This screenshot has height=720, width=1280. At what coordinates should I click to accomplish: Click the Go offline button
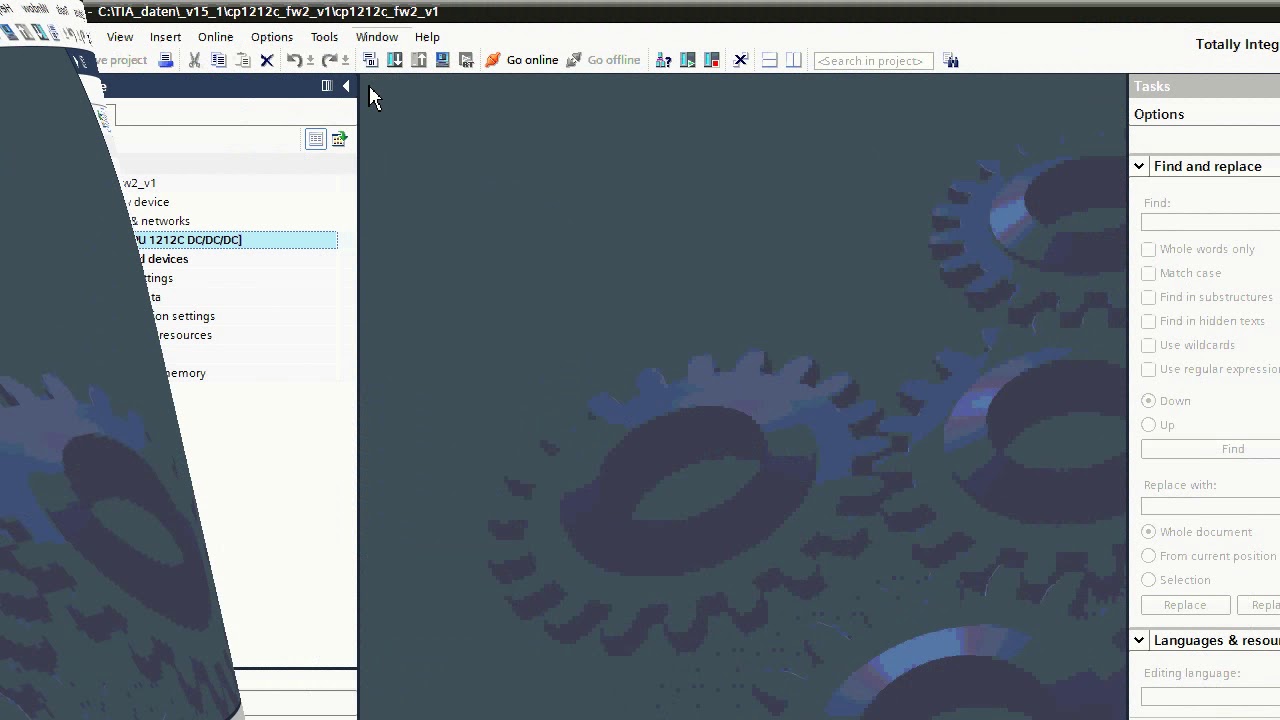point(603,60)
